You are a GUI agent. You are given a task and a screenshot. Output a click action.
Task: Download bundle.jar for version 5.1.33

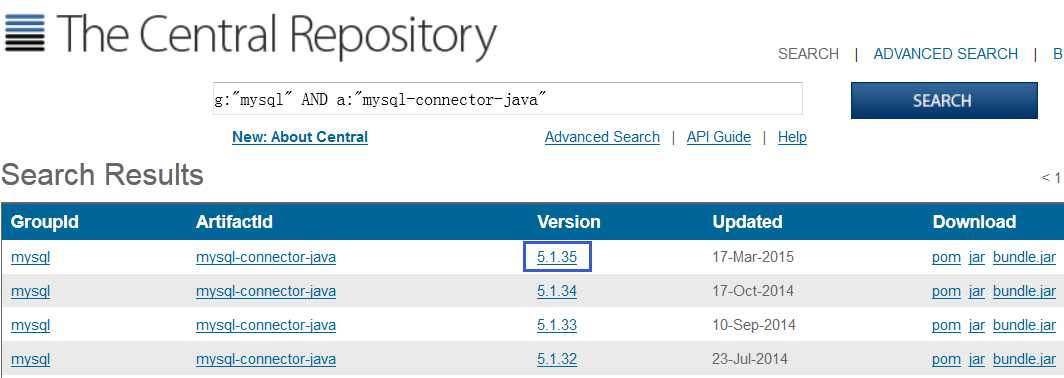(1024, 326)
